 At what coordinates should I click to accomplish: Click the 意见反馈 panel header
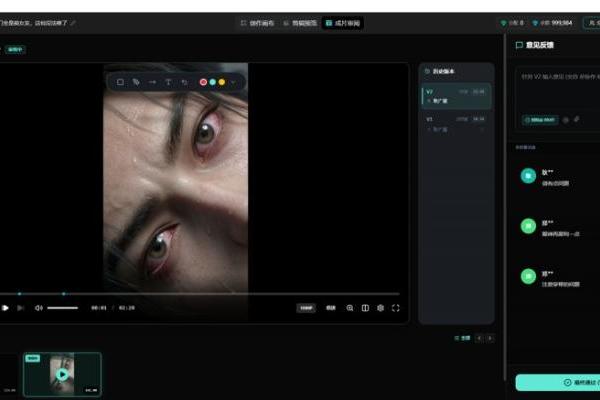click(535, 45)
